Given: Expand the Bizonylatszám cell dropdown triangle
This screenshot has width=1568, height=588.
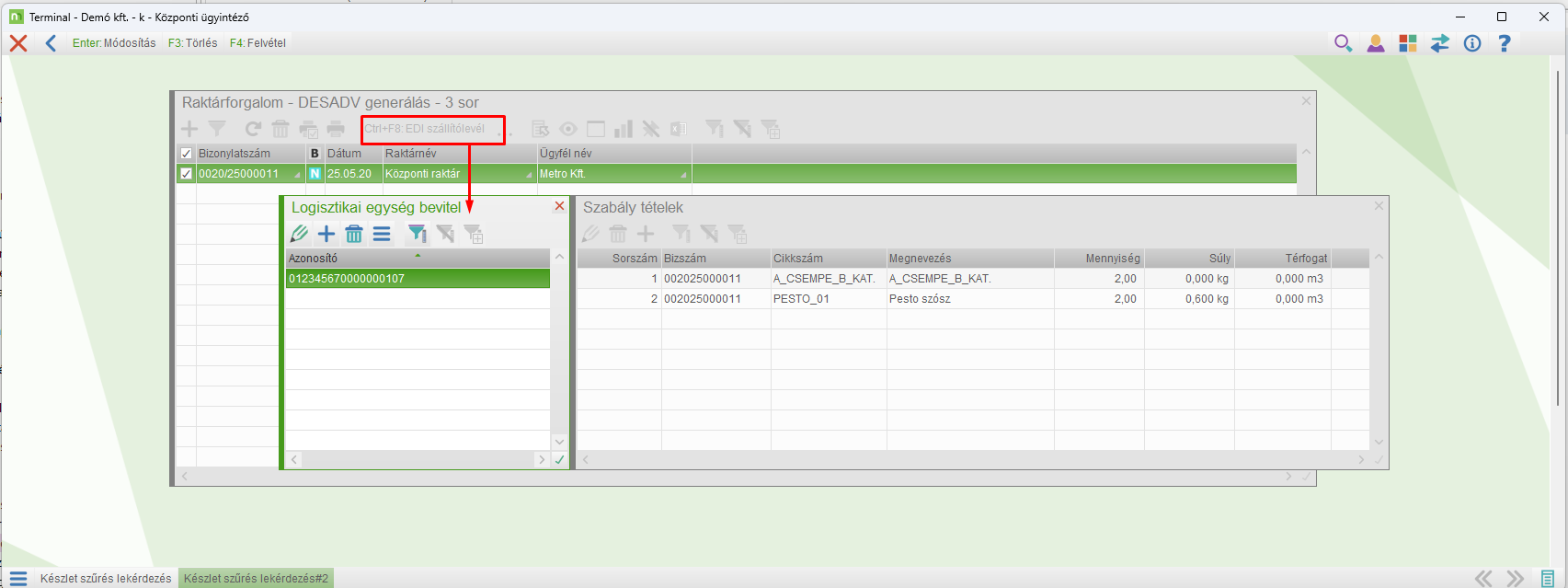Looking at the screenshot, I should point(297,176).
